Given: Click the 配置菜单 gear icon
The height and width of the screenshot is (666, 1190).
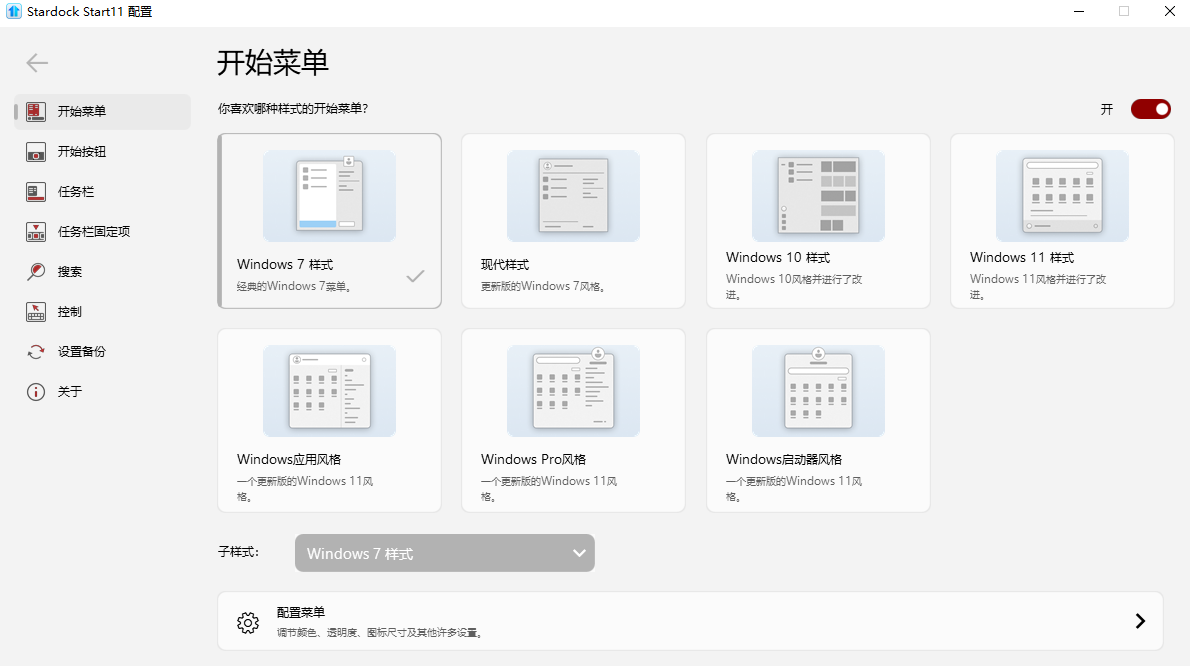Looking at the screenshot, I should 248,622.
